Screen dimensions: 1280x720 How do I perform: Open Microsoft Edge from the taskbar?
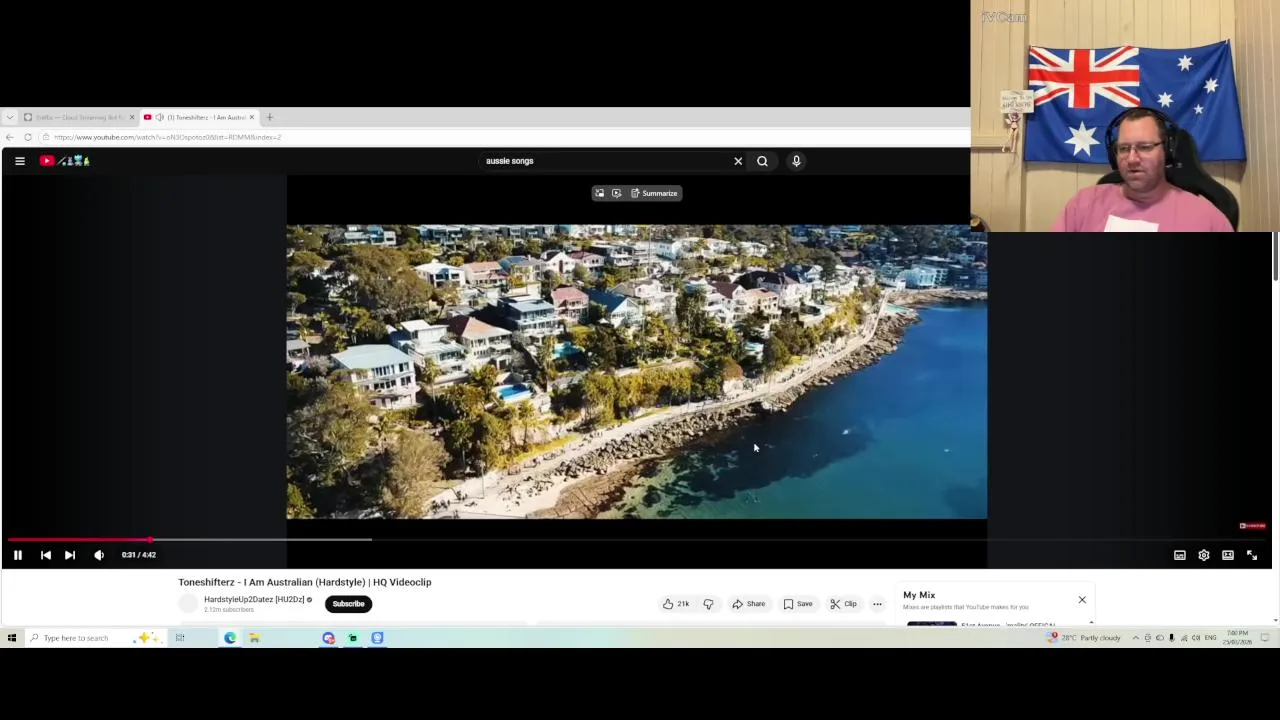coord(230,638)
